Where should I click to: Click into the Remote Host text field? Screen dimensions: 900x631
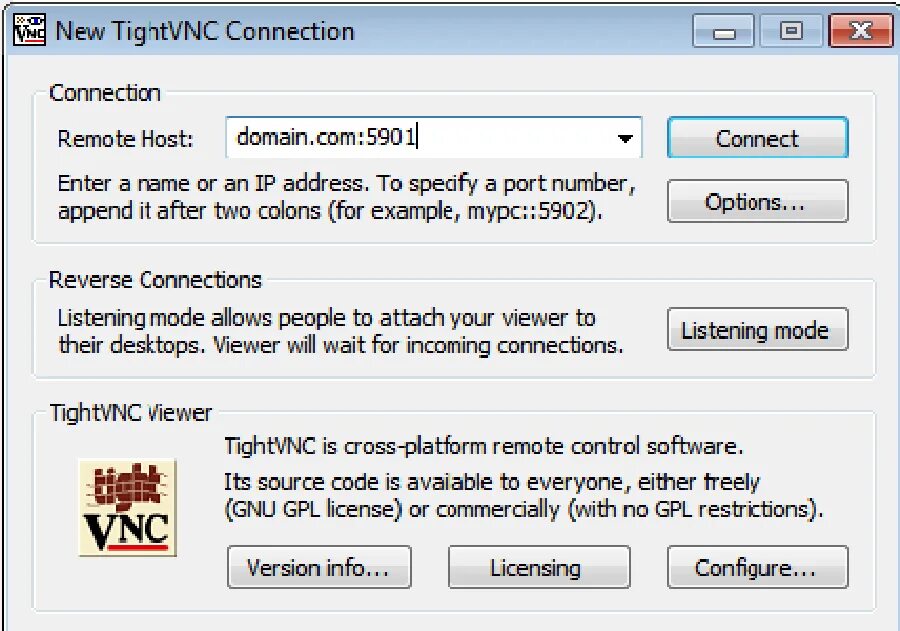point(433,138)
